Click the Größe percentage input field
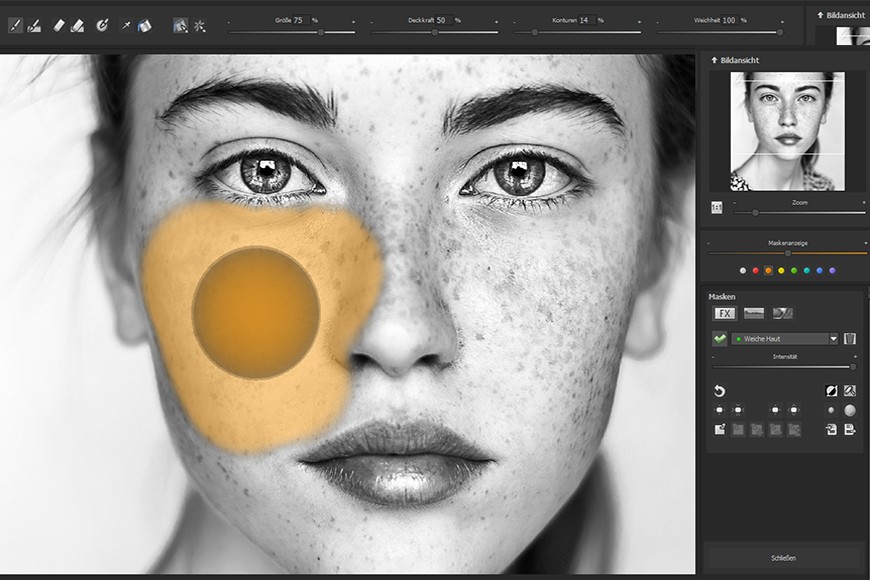The image size is (870, 580). click(x=301, y=20)
